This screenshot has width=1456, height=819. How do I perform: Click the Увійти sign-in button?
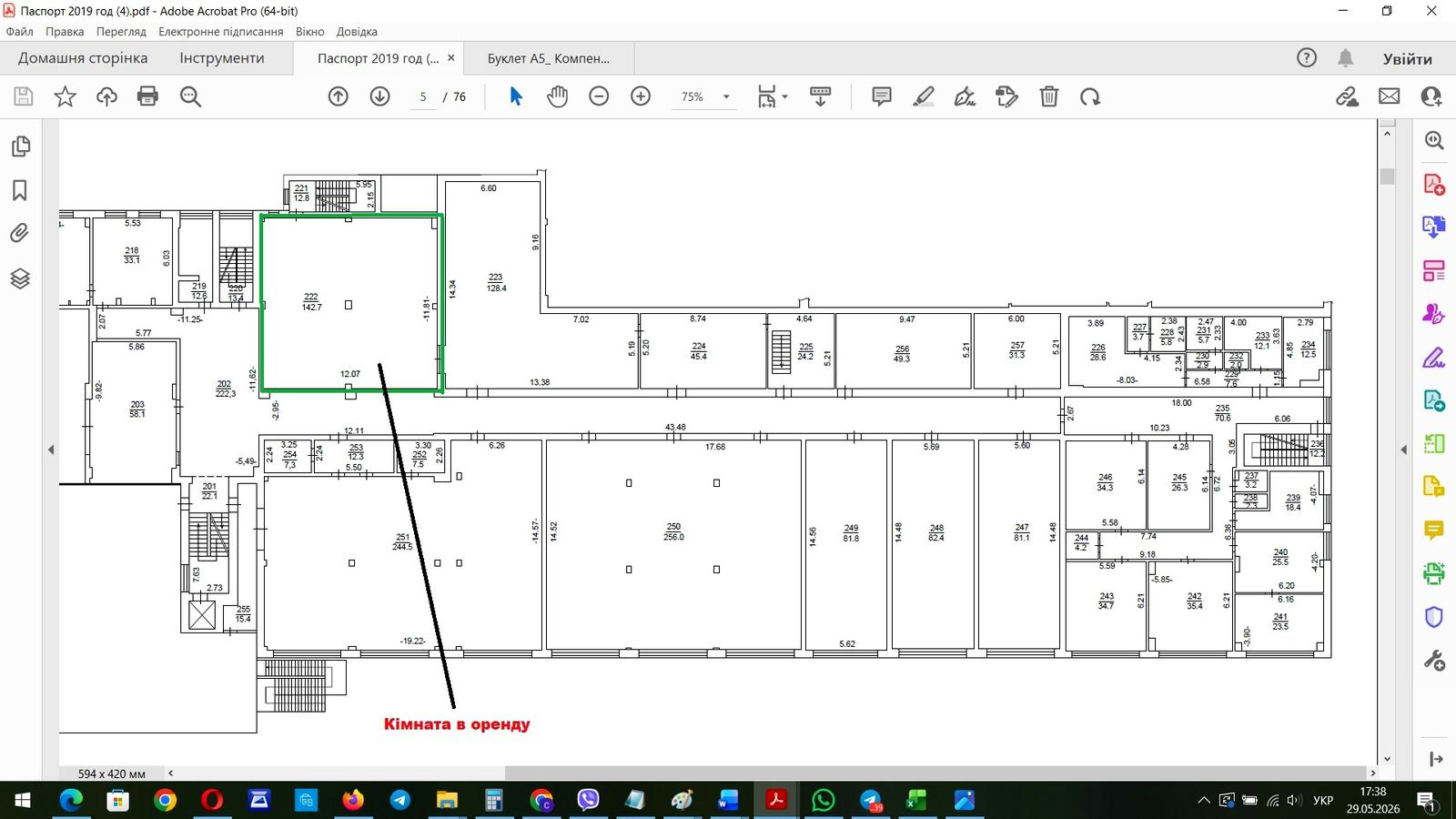1408,59
